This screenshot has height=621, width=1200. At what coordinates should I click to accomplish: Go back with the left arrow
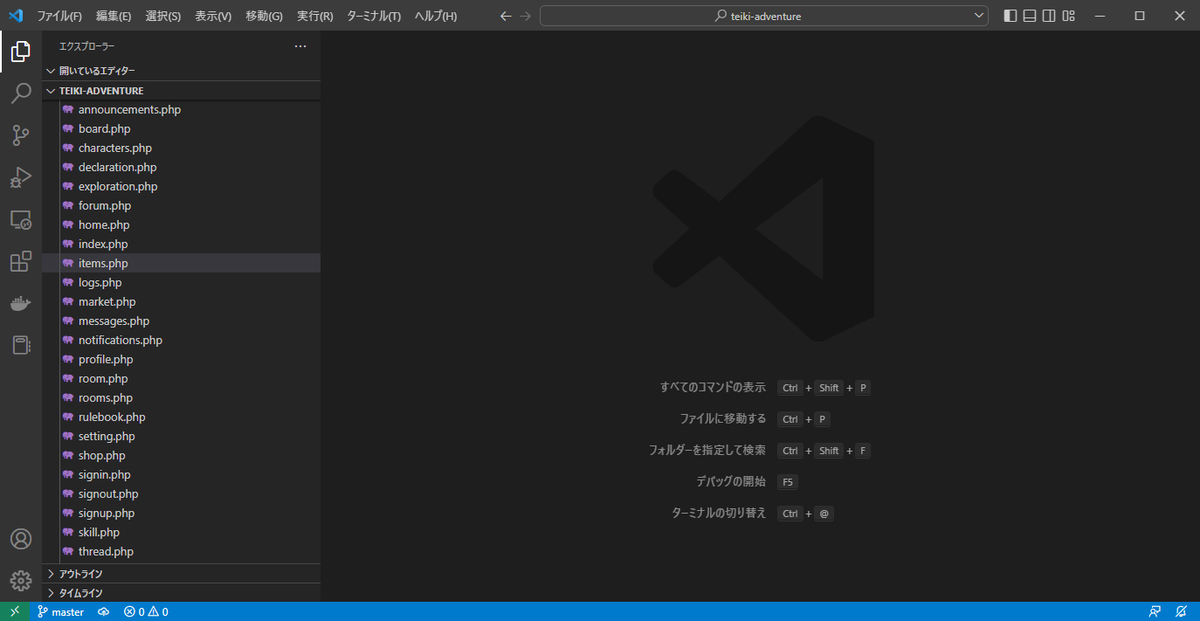click(505, 16)
